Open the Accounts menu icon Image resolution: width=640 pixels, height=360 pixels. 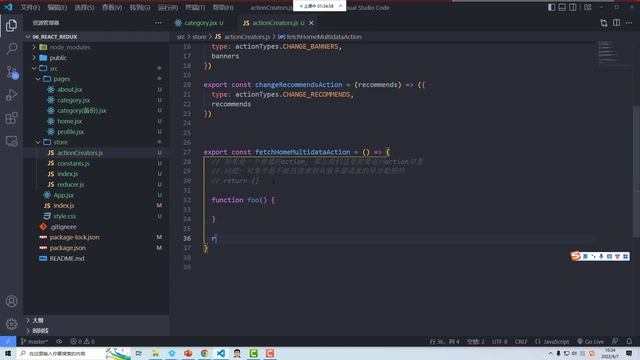(x=11, y=301)
